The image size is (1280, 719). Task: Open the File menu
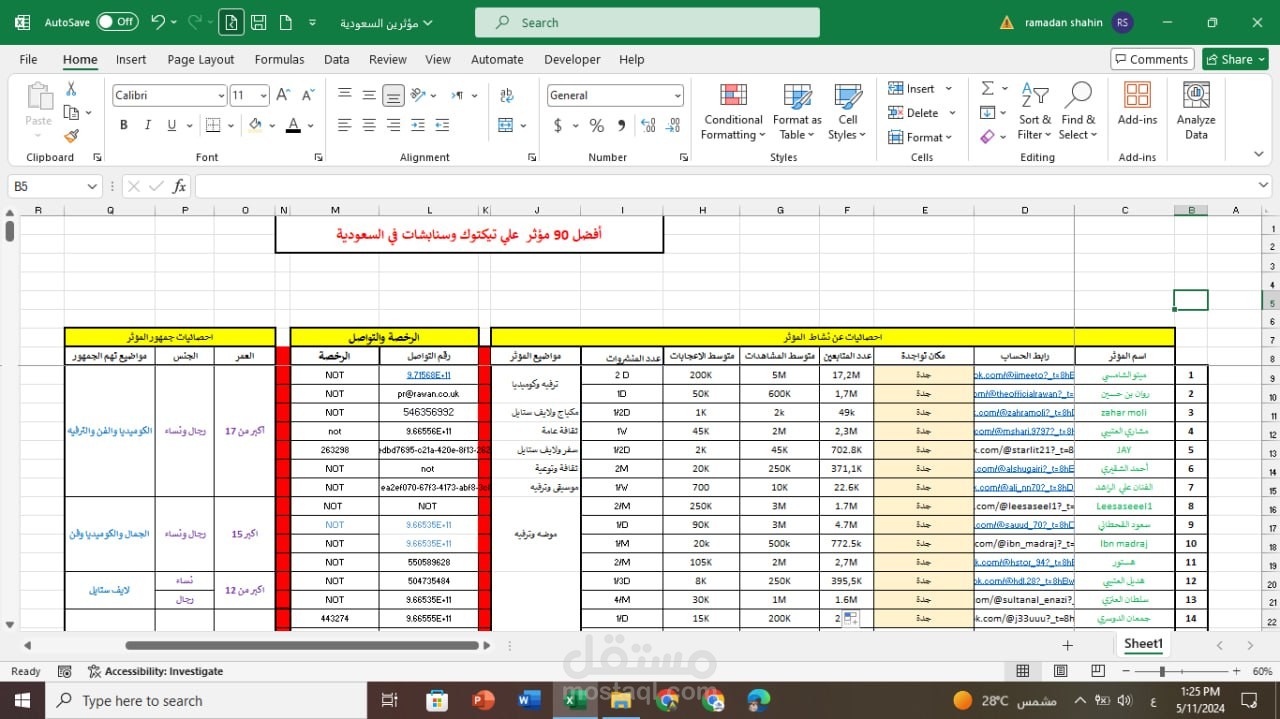click(x=28, y=59)
